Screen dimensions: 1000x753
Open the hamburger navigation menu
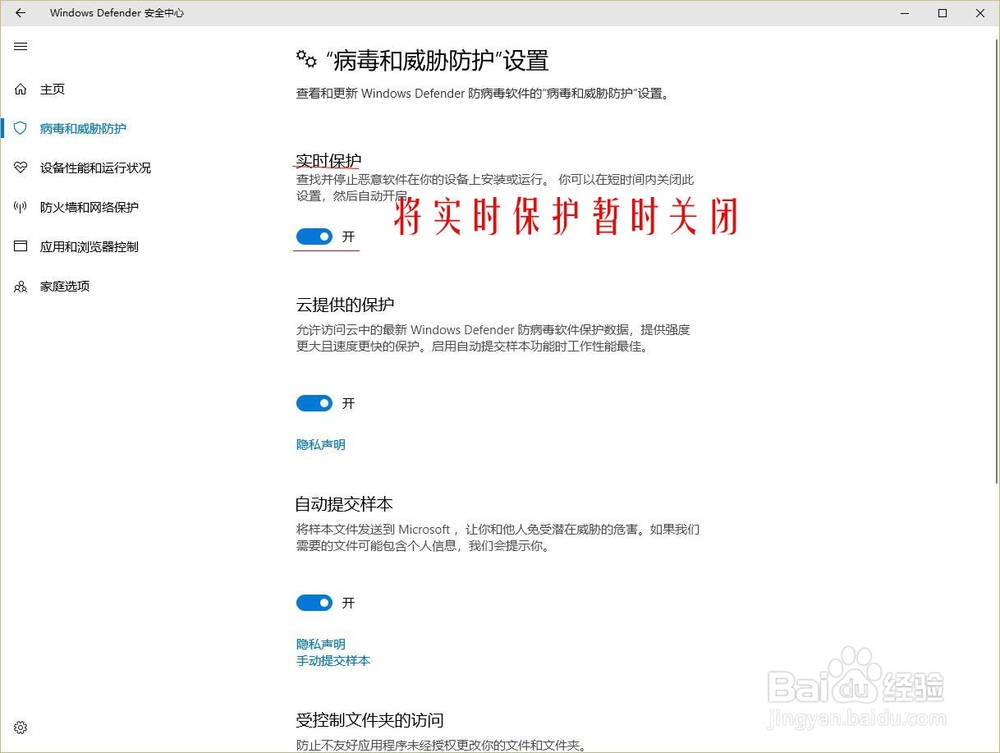[x=20, y=46]
